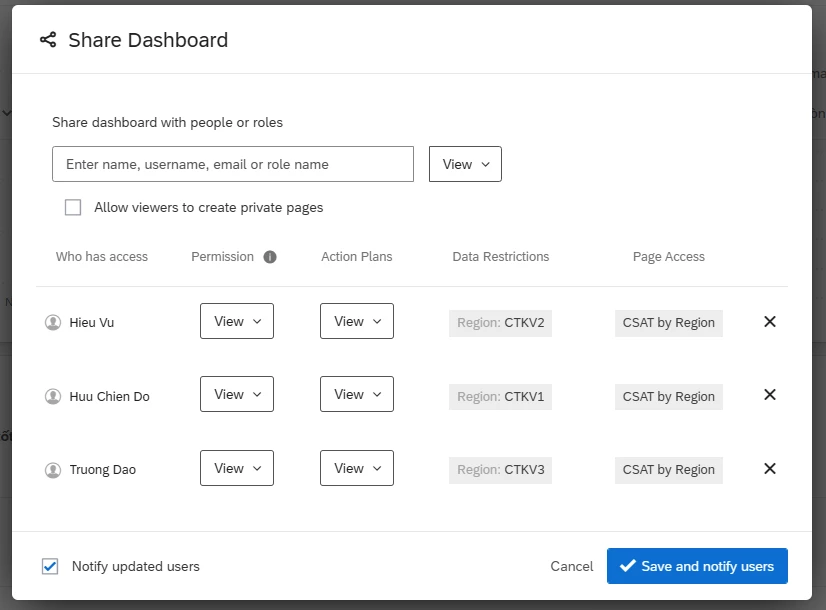Remove Hieu Vu's access with X

770,322
